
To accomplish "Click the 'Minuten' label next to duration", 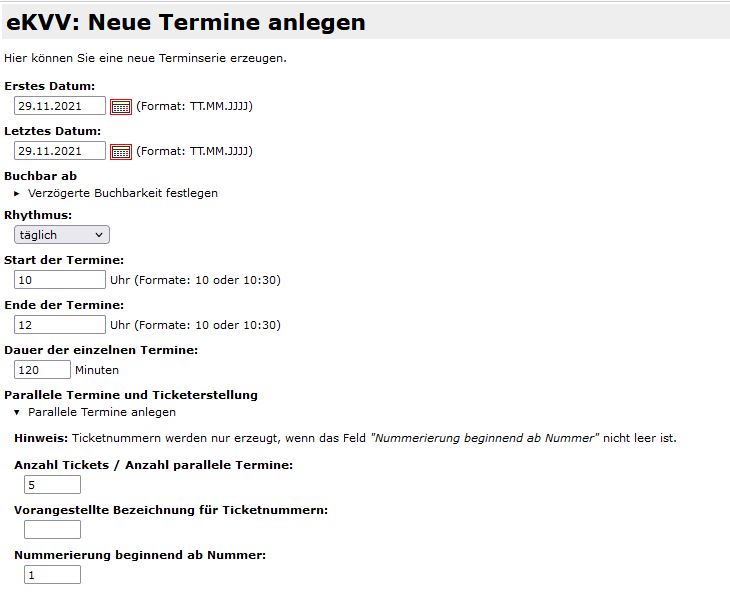I will (97, 370).
